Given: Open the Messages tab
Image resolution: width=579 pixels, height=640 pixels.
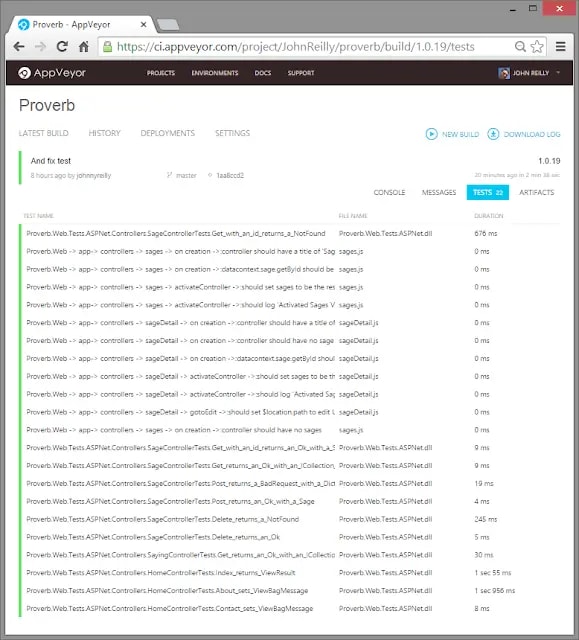Looking at the screenshot, I should 439,192.
